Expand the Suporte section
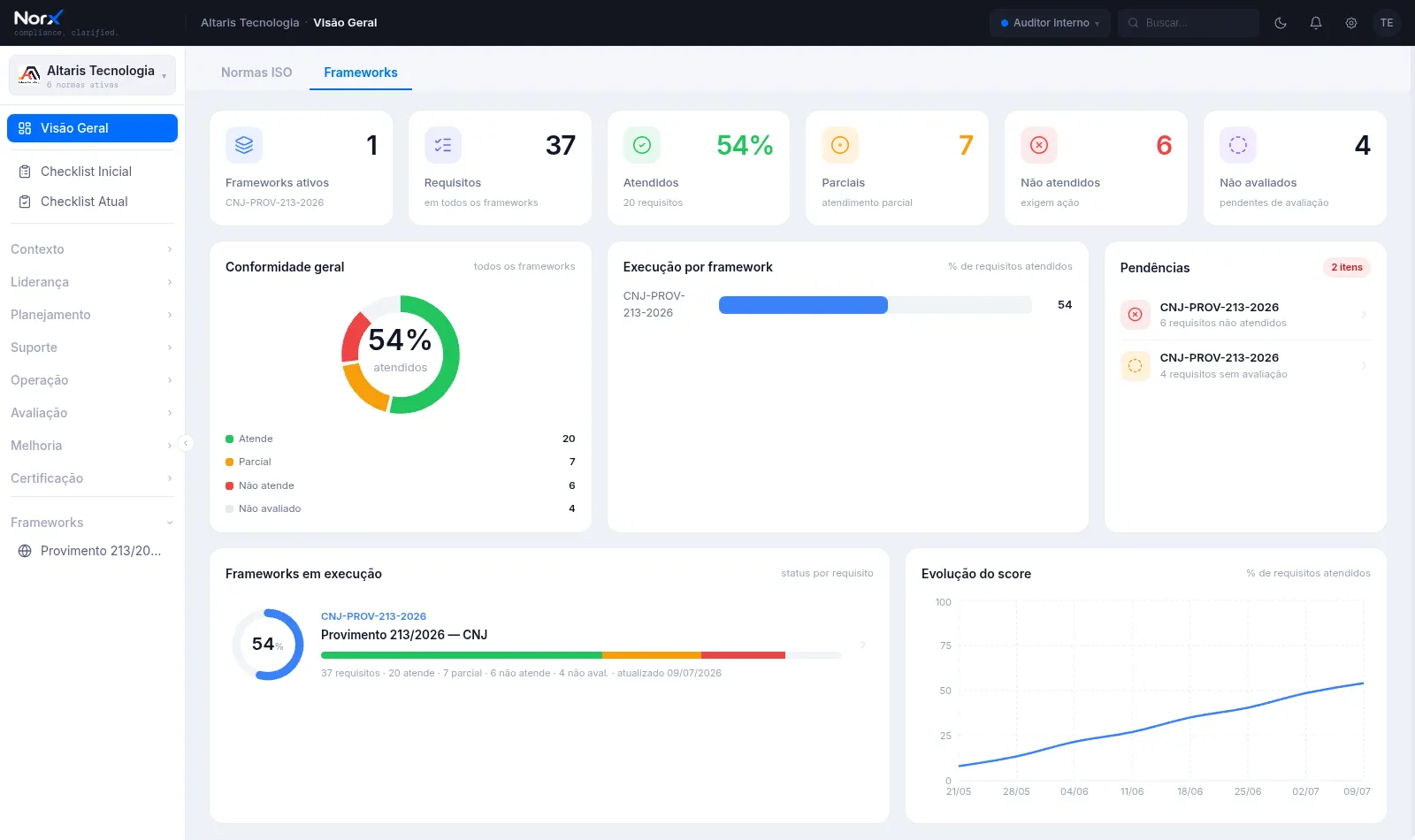This screenshot has height=840, width=1415. pos(92,347)
